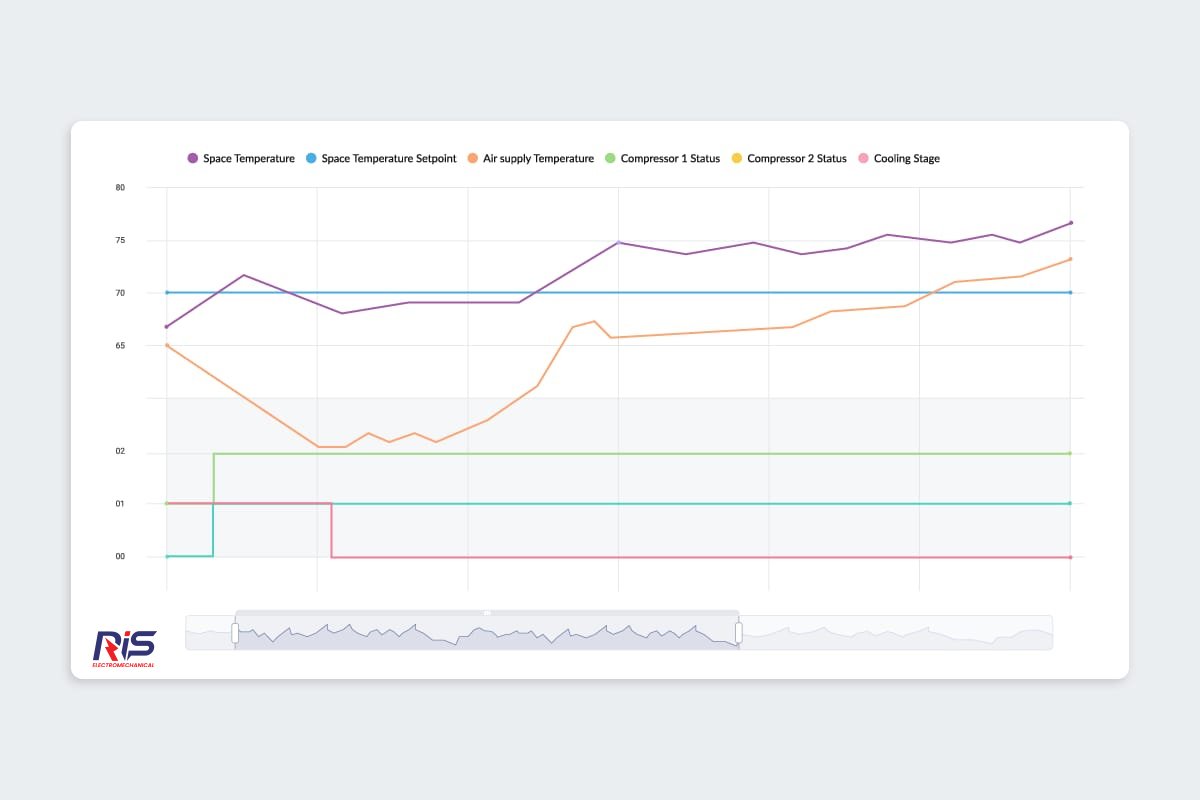Toggle the Cooling Stage label text
This screenshot has height=800, width=1200.
click(907, 159)
